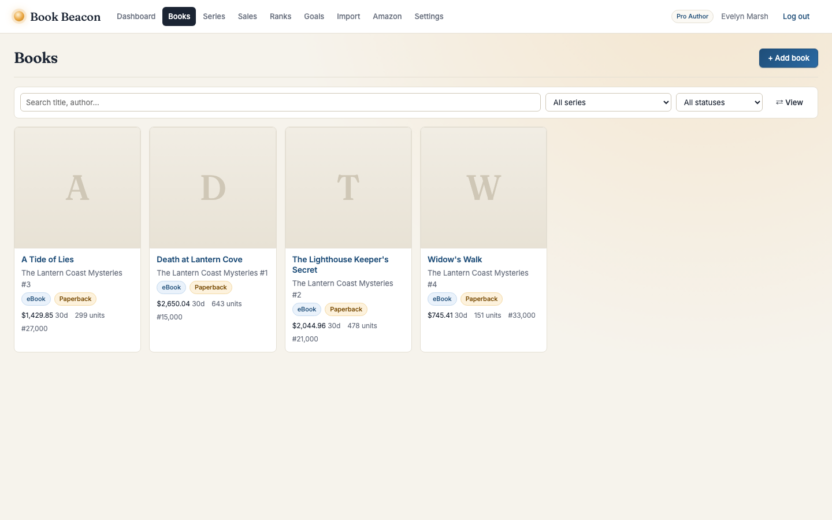This screenshot has width=832, height=520.
Task: Click the #21,000 rank value
Action: 305,339
